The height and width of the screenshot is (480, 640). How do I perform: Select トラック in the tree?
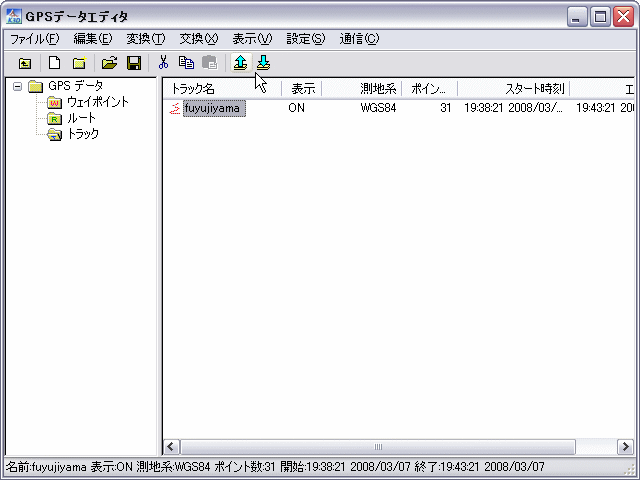(83, 134)
